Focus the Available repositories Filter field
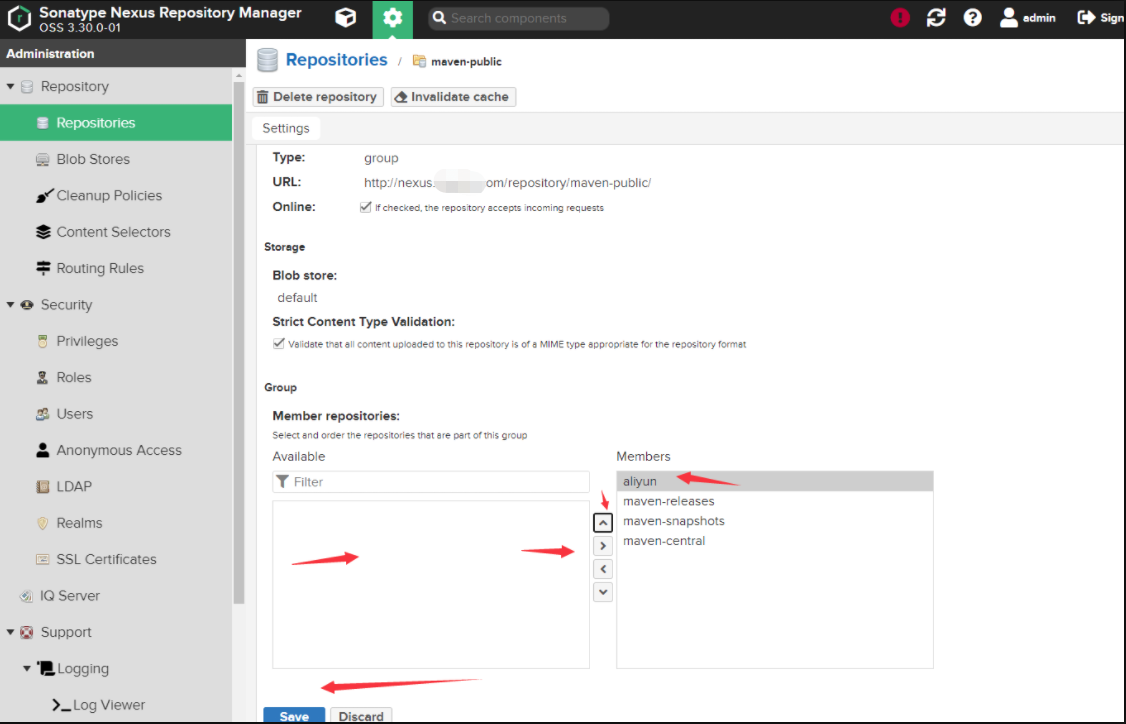This screenshot has height=724, width=1126. 431,482
